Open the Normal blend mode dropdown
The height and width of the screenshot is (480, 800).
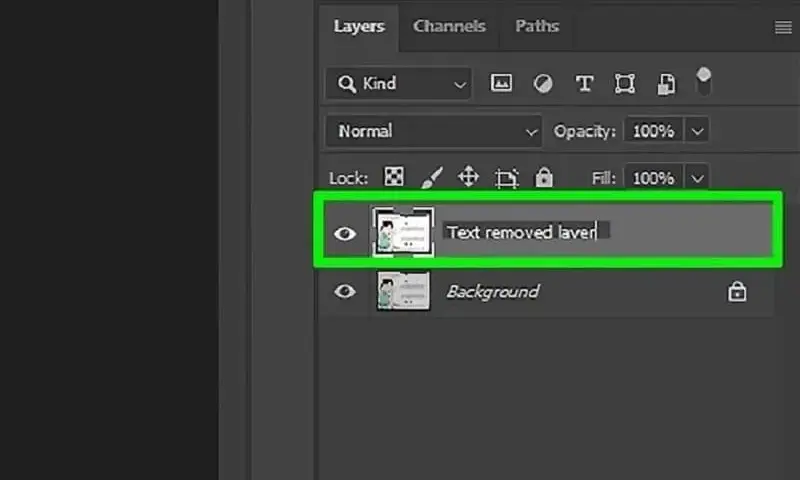click(433, 131)
